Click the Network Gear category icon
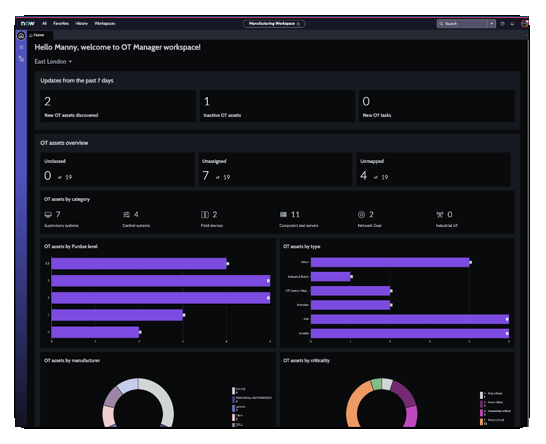546x444 pixels. 361,215
